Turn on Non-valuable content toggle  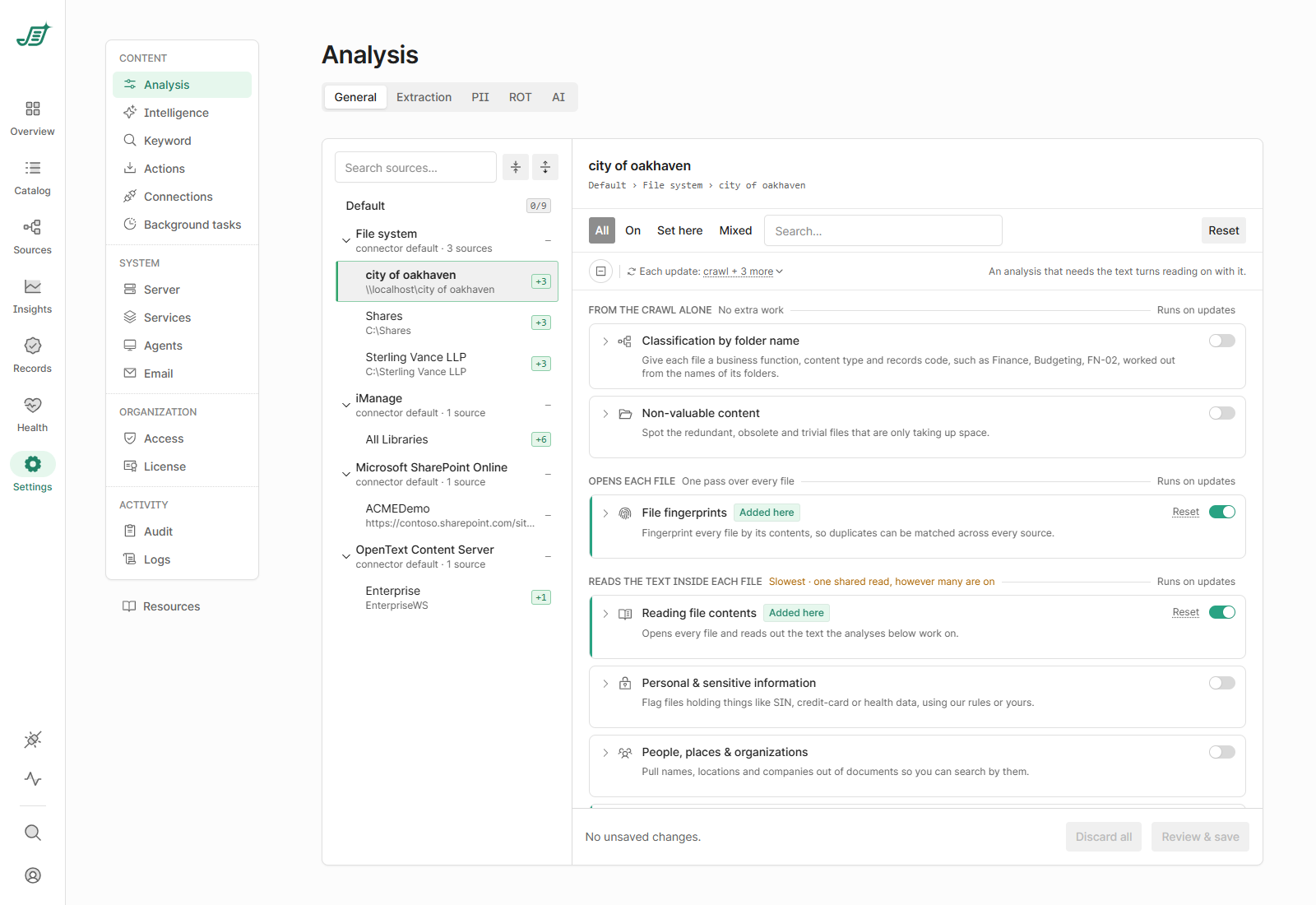click(1221, 413)
